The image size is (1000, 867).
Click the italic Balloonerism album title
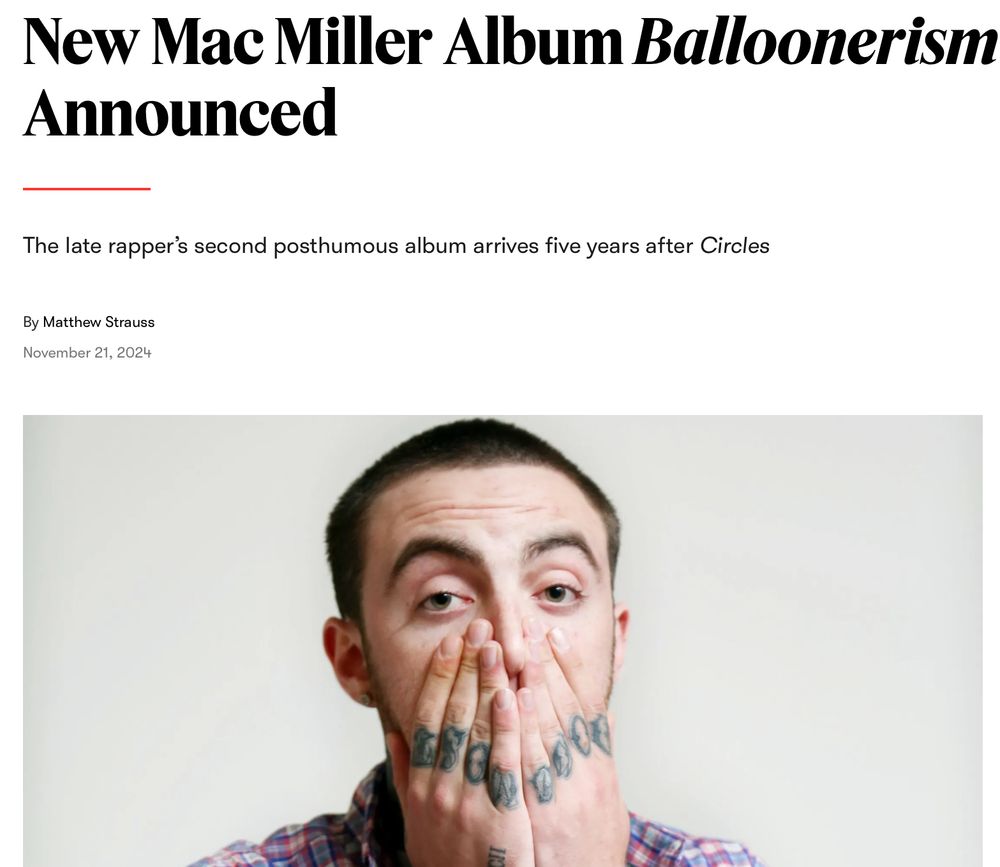pos(815,42)
